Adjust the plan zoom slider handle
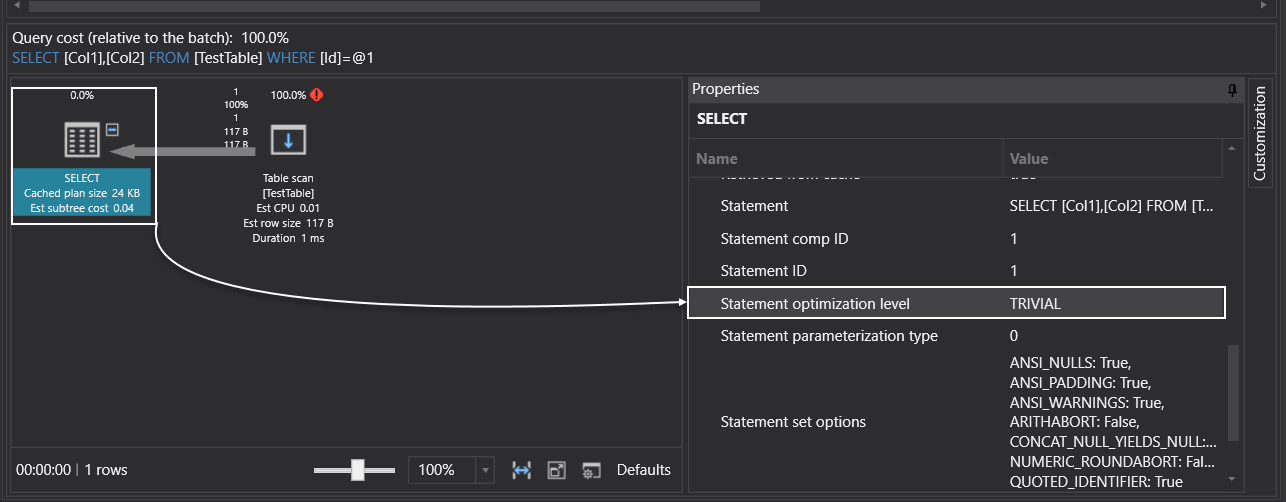 (357, 470)
